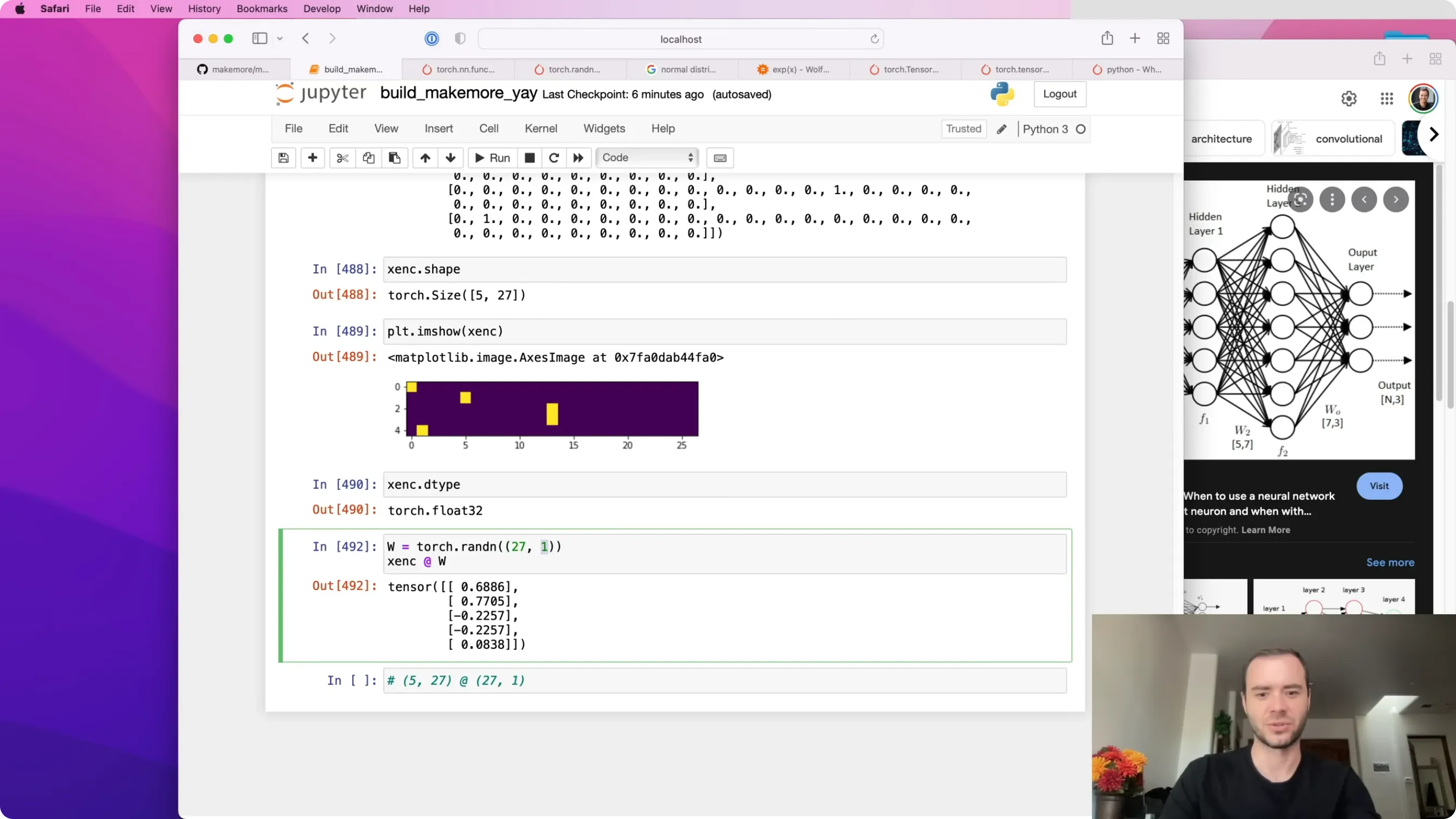
Task: Toggle the Safari sidebar
Action: pyautogui.click(x=259, y=38)
